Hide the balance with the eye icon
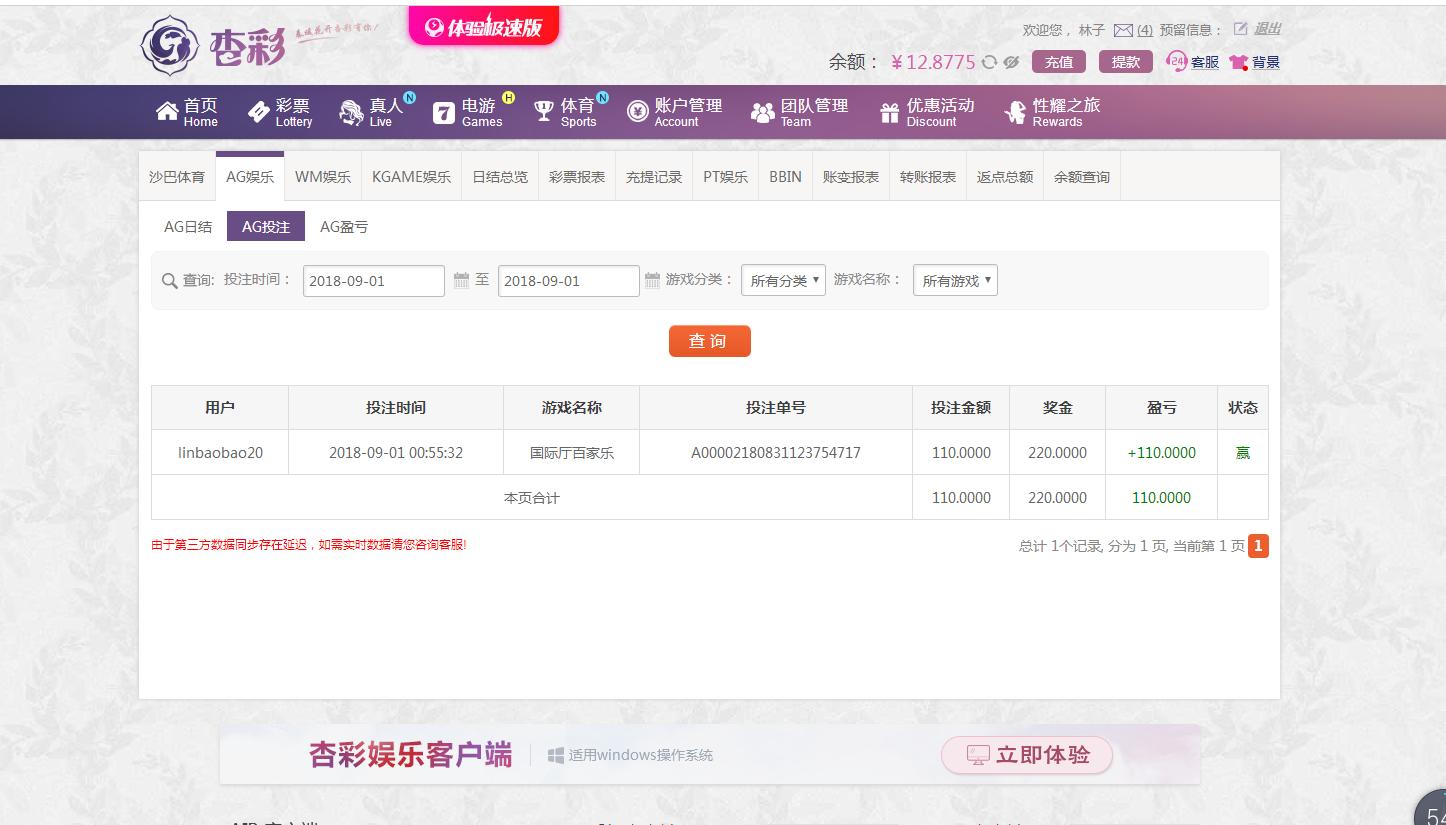Image resolution: width=1446 pixels, height=825 pixels. click(1010, 62)
